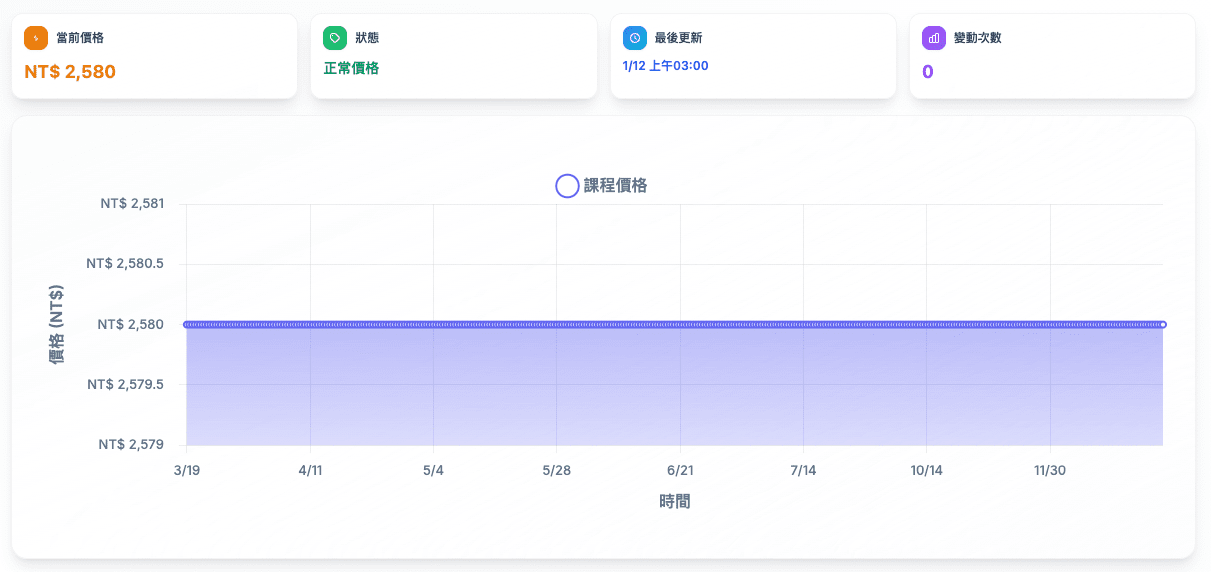The width and height of the screenshot is (1211, 572).
Task: Click the 3/19 x-axis date label
Action: (x=187, y=470)
